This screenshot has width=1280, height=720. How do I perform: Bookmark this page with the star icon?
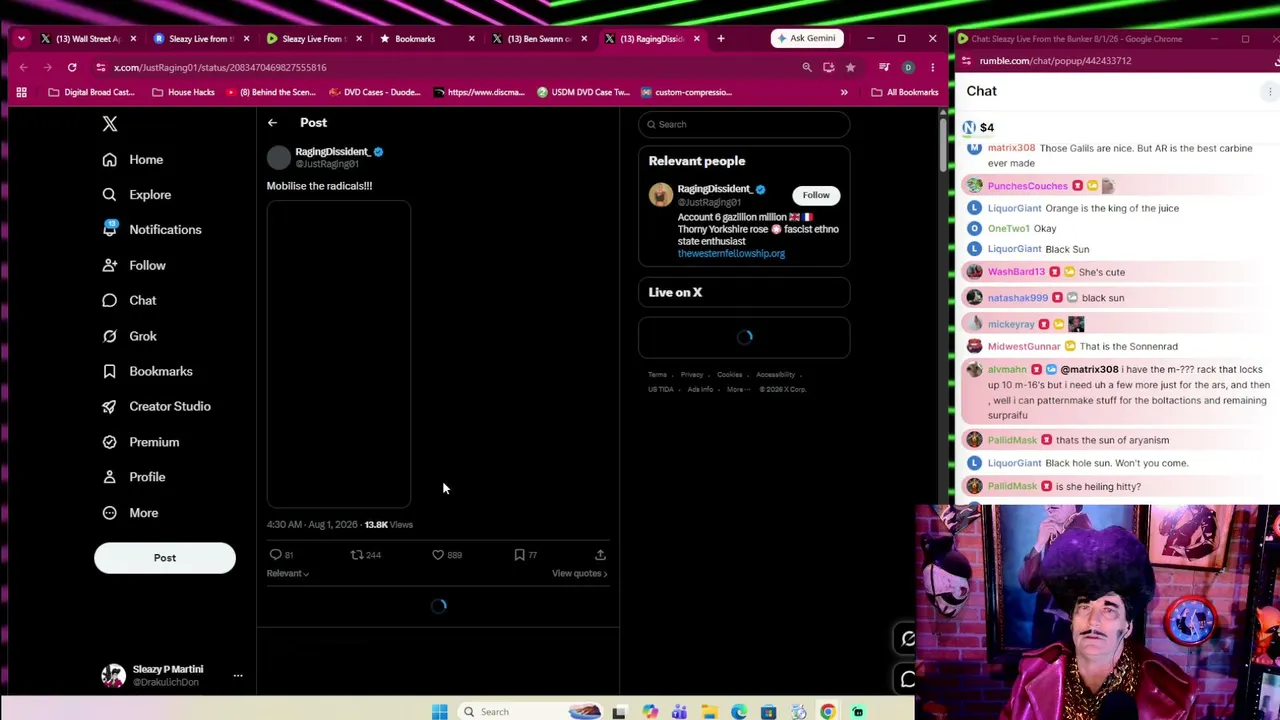pos(850,68)
